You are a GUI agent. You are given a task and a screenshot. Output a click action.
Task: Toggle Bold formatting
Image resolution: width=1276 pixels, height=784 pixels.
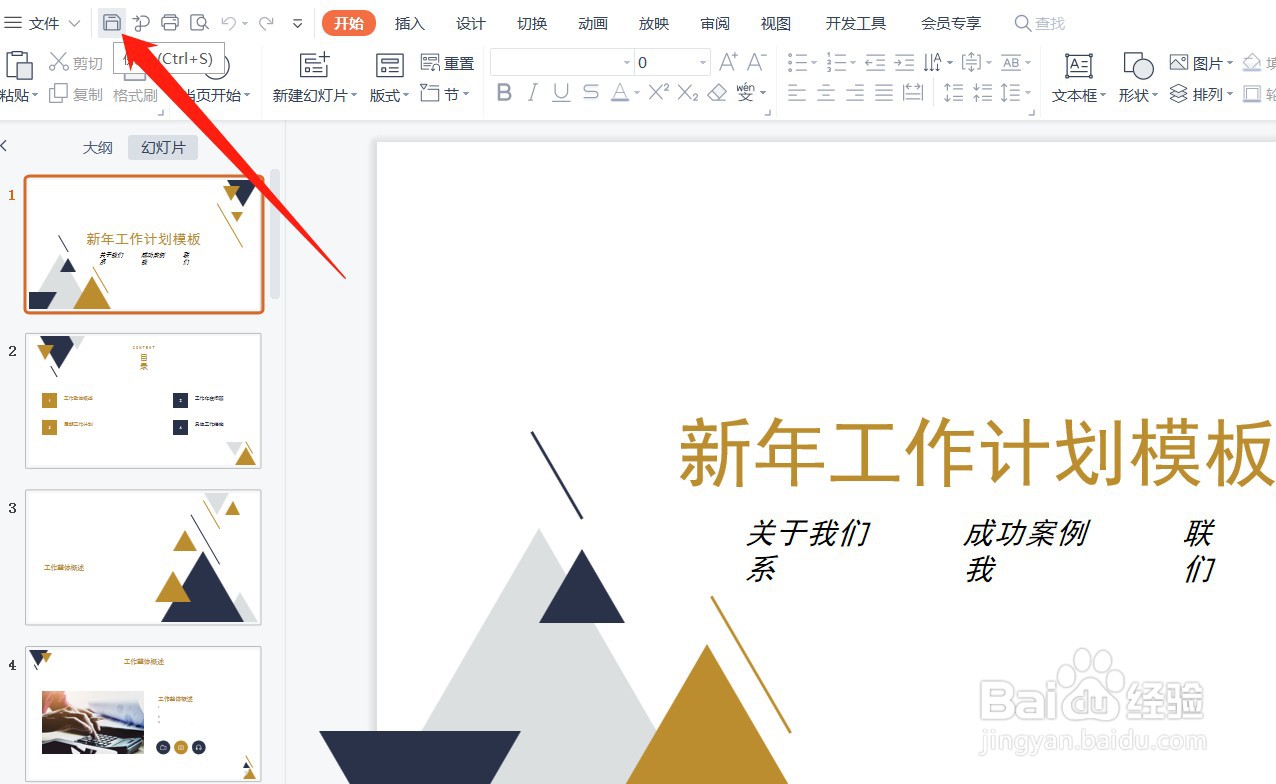pos(504,93)
